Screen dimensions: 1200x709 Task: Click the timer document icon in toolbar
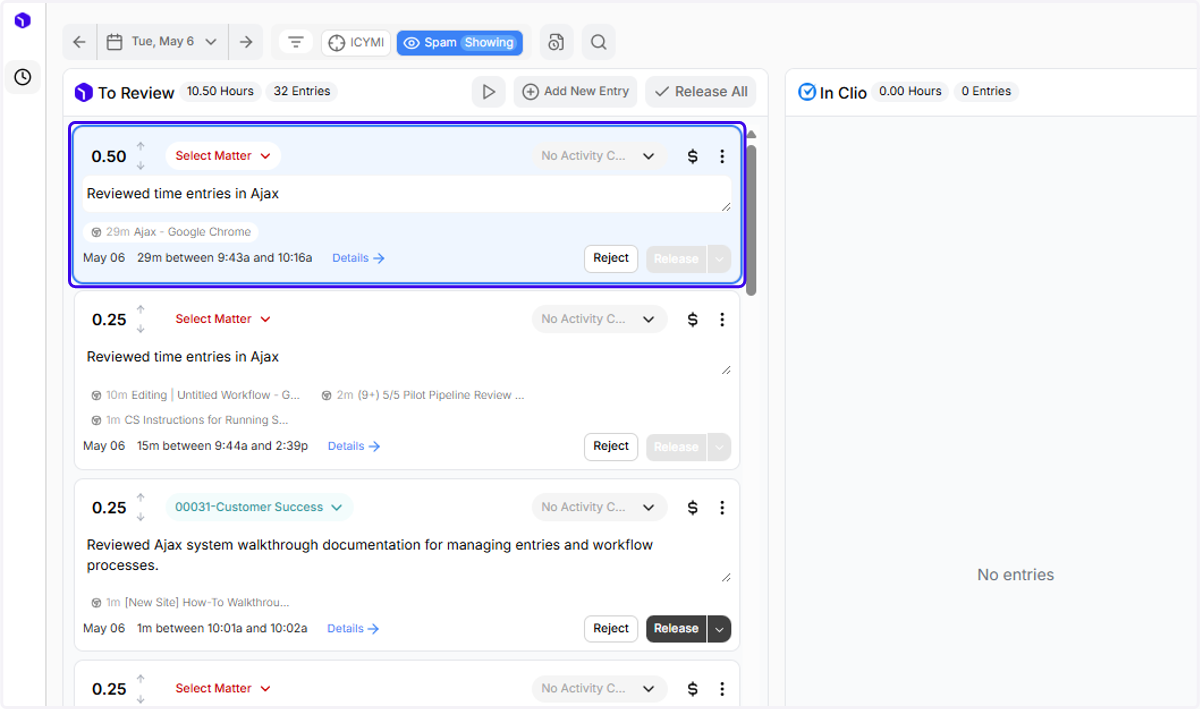tap(557, 42)
